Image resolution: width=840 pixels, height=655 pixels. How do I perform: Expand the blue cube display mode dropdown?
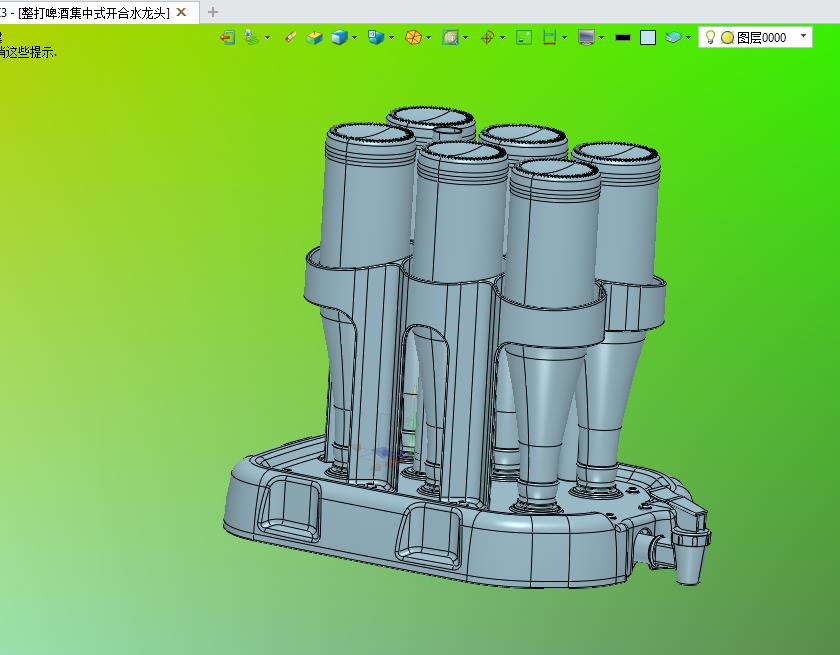pos(355,37)
